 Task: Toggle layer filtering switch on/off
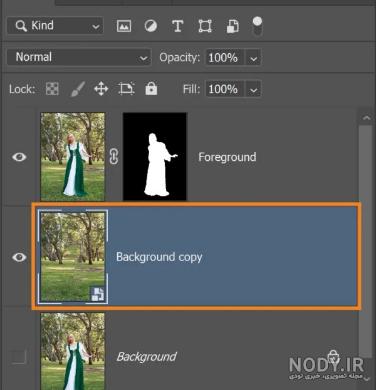[x=257, y=26]
